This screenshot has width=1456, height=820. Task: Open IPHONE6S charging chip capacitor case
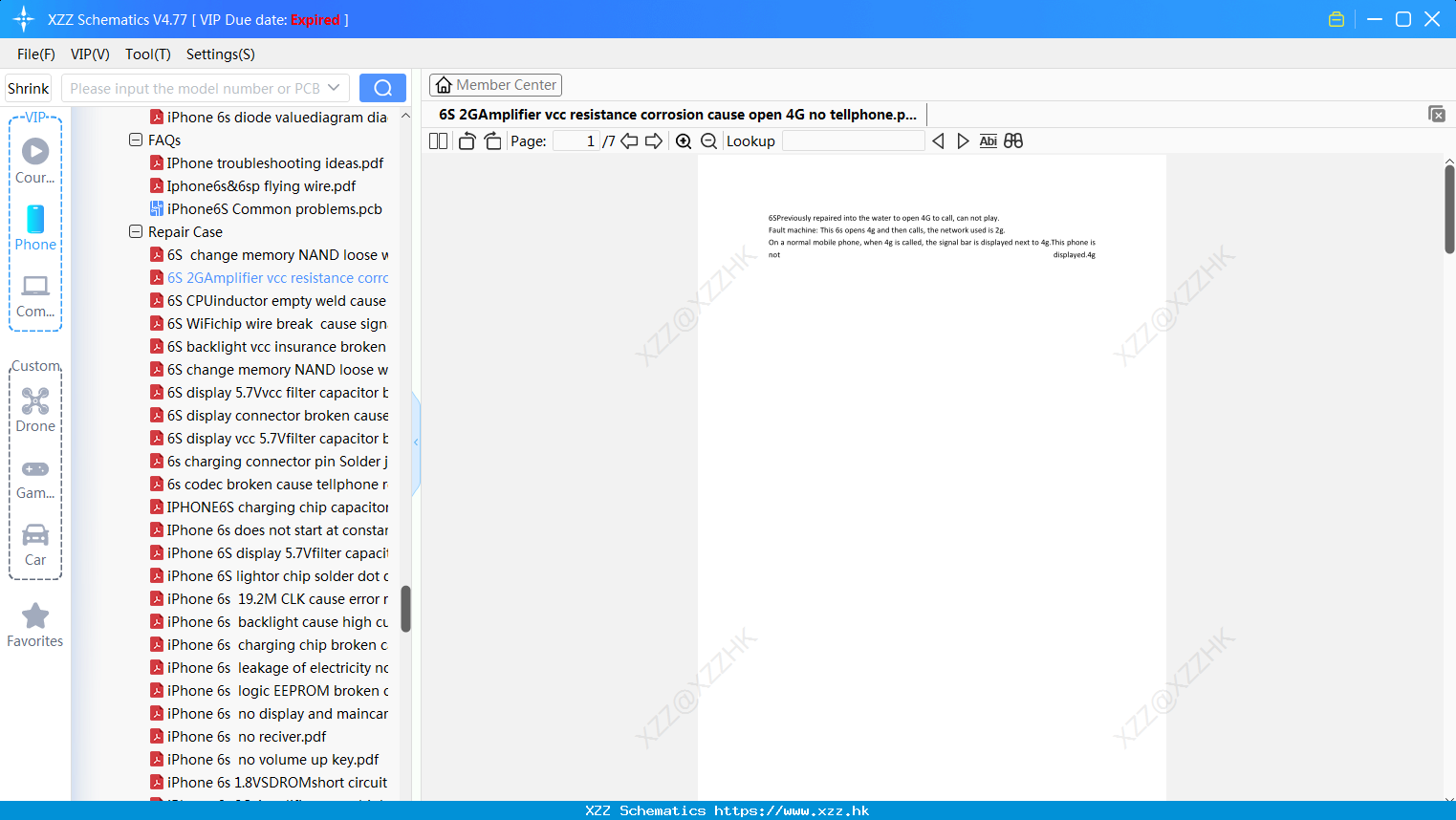coord(270,507)
